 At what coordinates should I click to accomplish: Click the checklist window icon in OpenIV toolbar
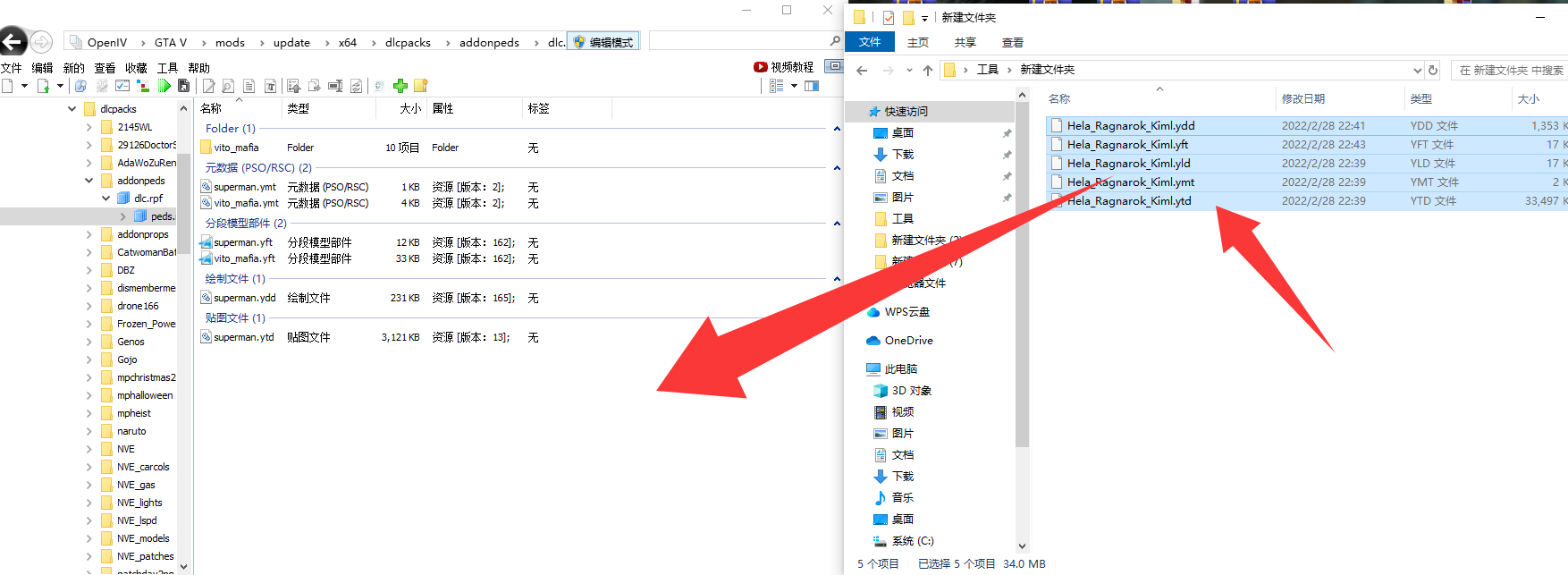pos(122,86)
